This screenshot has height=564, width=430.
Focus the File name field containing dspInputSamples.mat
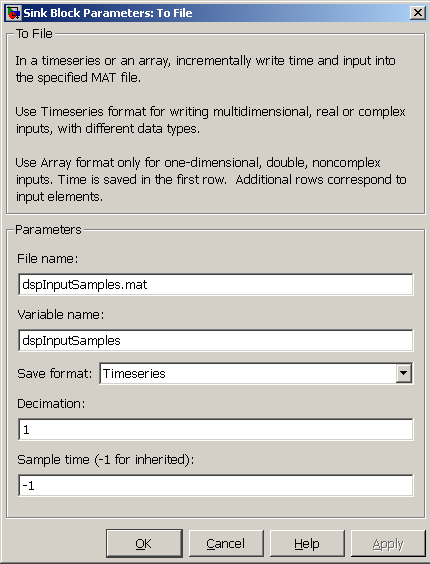(216, 285)
